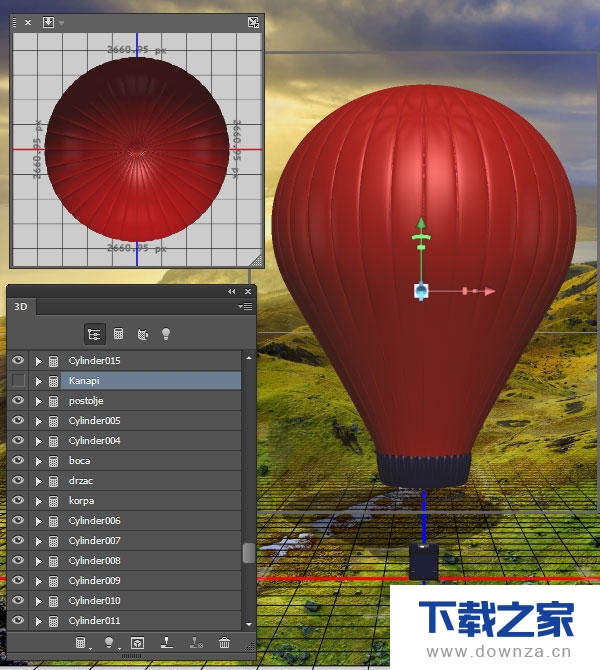Select the Cylinder004 layer name
Screen dimensions: 600x670
[x=94, y=441]
